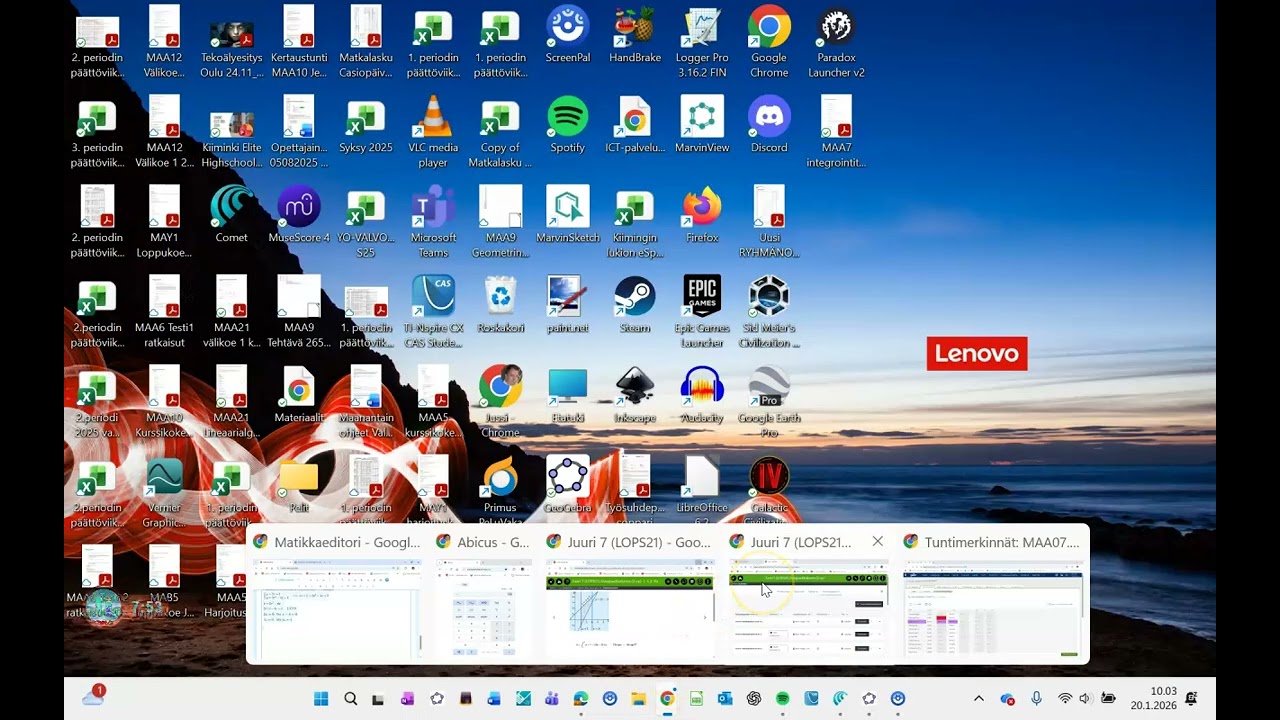Open the Inkscape desktop icon

pos(635,396)
